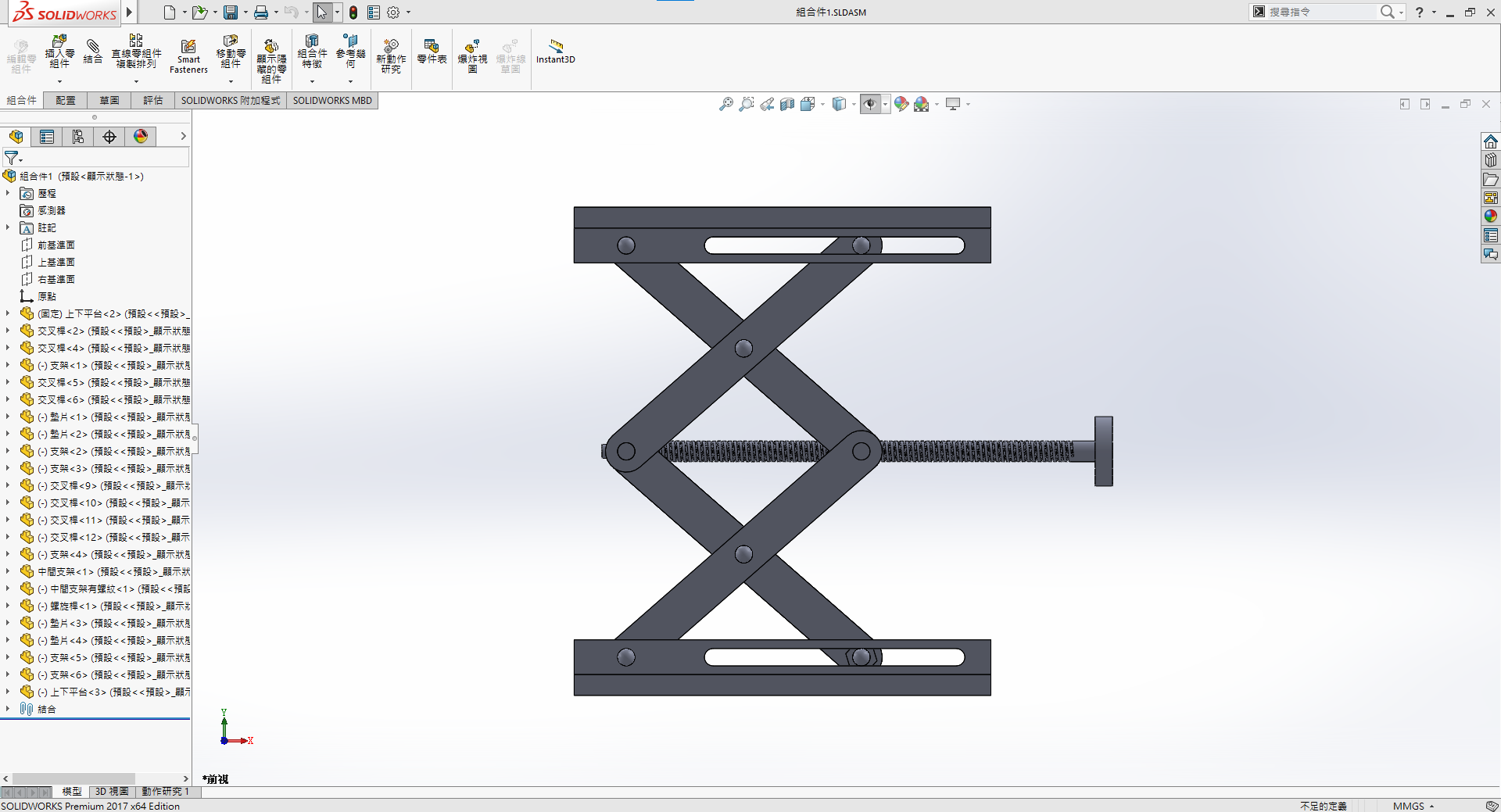The width and height of the screenshot is (1501, 812).
Task: Switch to the 配置 (Layout) ribbon tab
Action: click(x=66, y=100)
